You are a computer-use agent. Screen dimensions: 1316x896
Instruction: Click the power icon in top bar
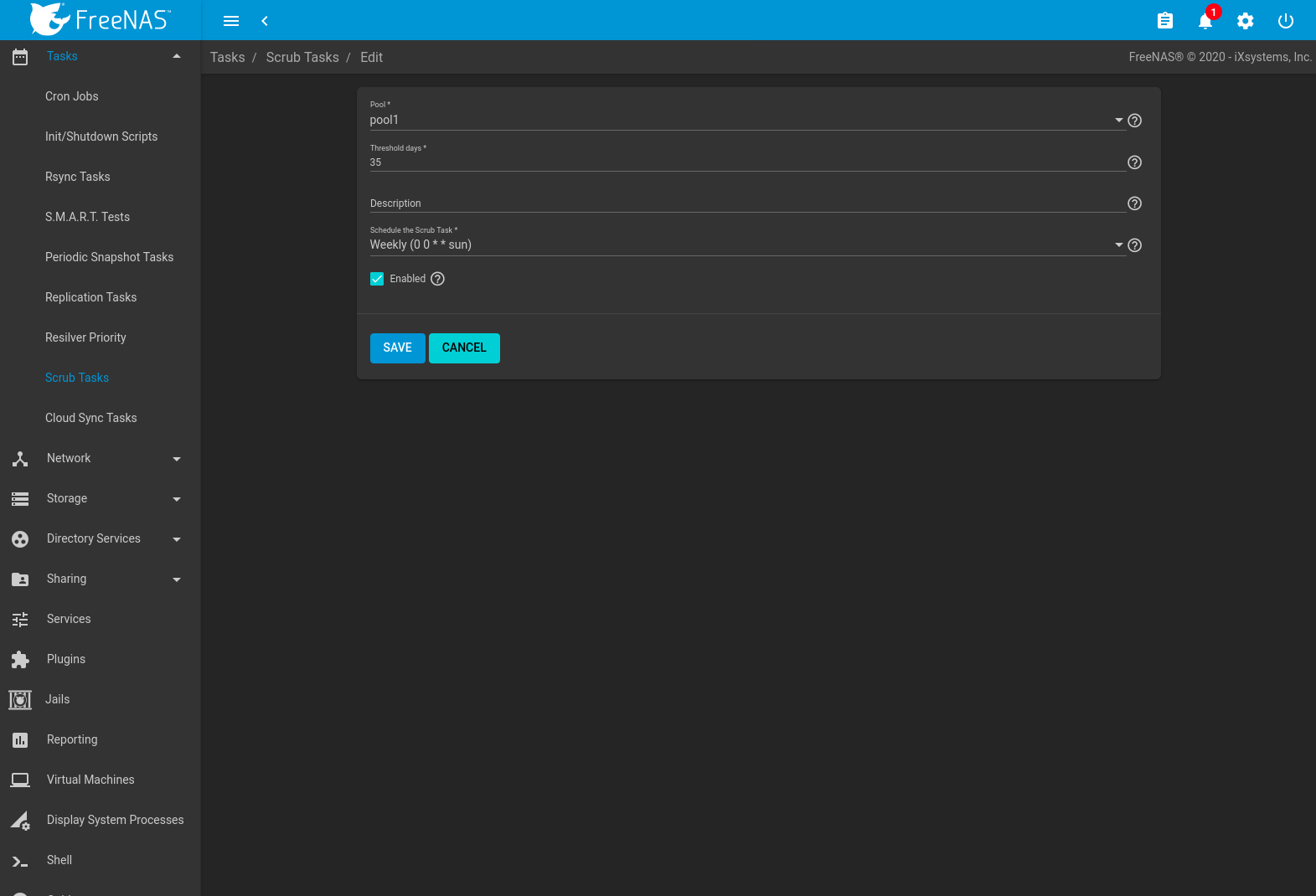[x=1285, y=21]
